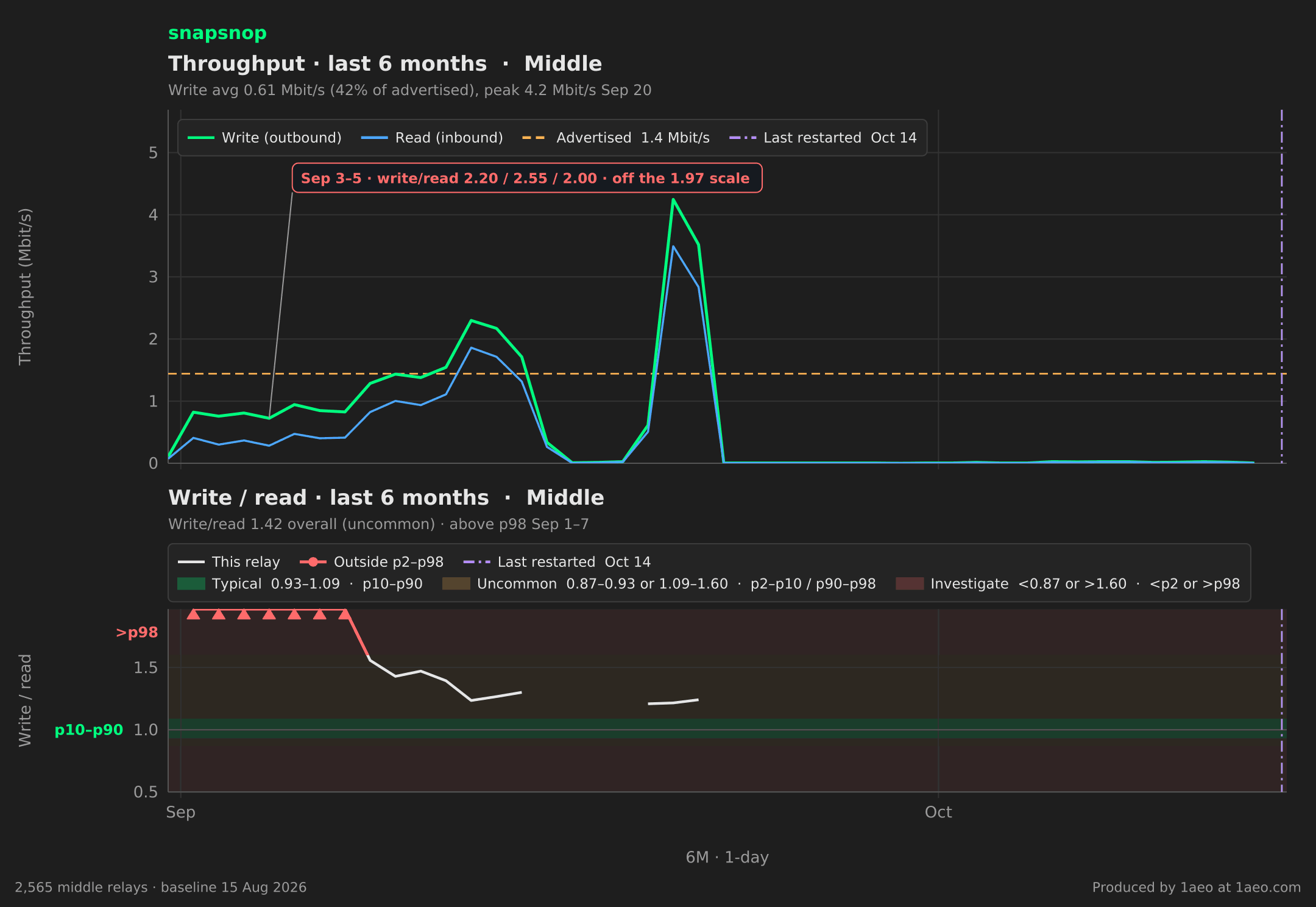The image size is (1316, 907).
Task: Click the Write / read last 6 months title
Action: tap(386, 498)
